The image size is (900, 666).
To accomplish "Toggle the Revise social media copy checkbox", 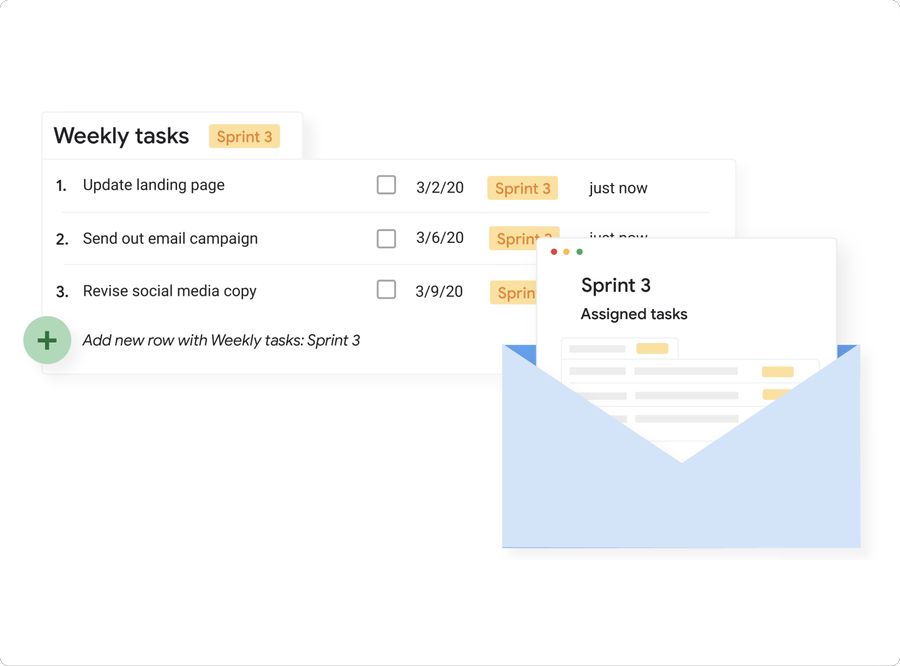I will [386, 290].
